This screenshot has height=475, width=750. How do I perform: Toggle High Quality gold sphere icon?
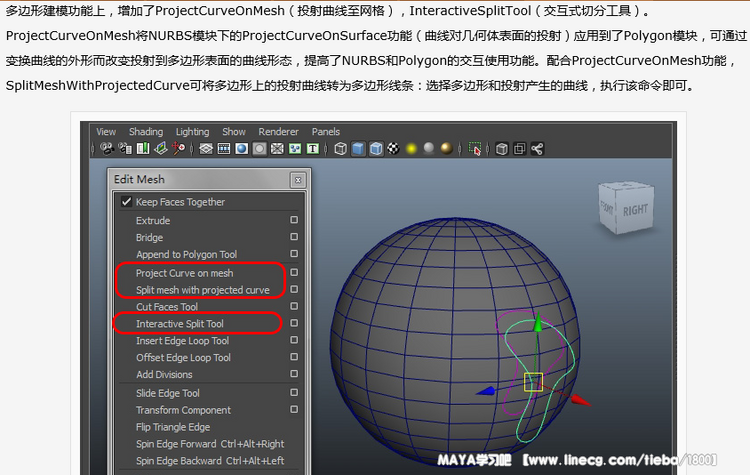pyautogui.click(x=447, y=148)
